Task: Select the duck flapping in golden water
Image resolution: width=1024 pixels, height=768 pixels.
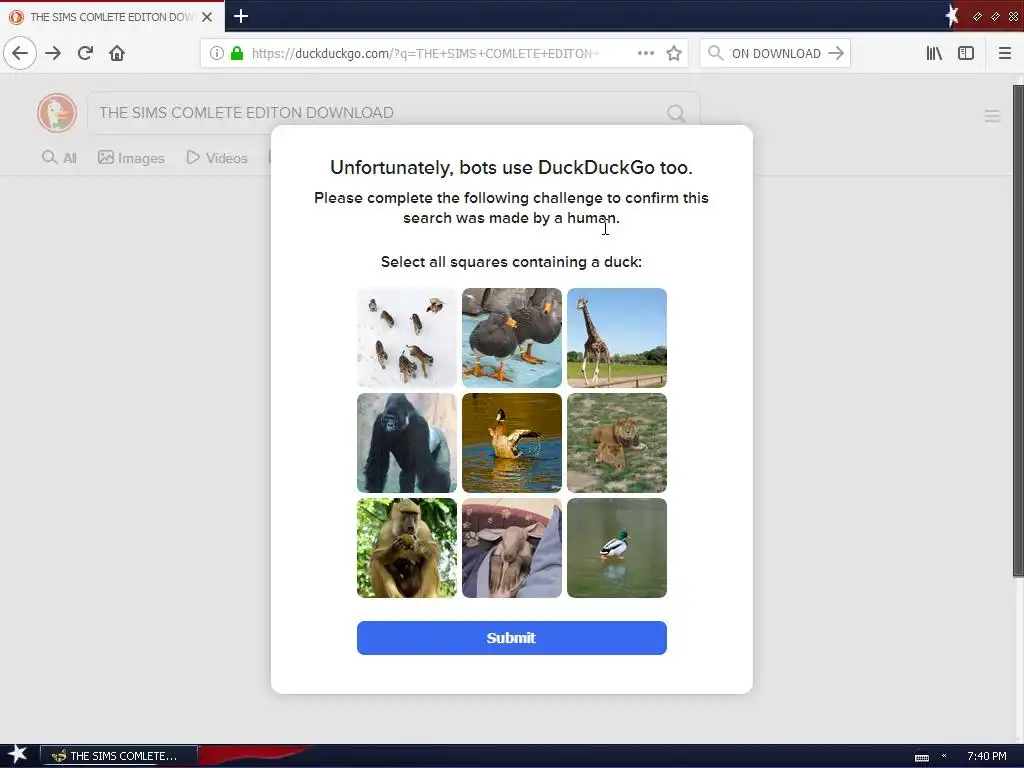Action: 512,443
